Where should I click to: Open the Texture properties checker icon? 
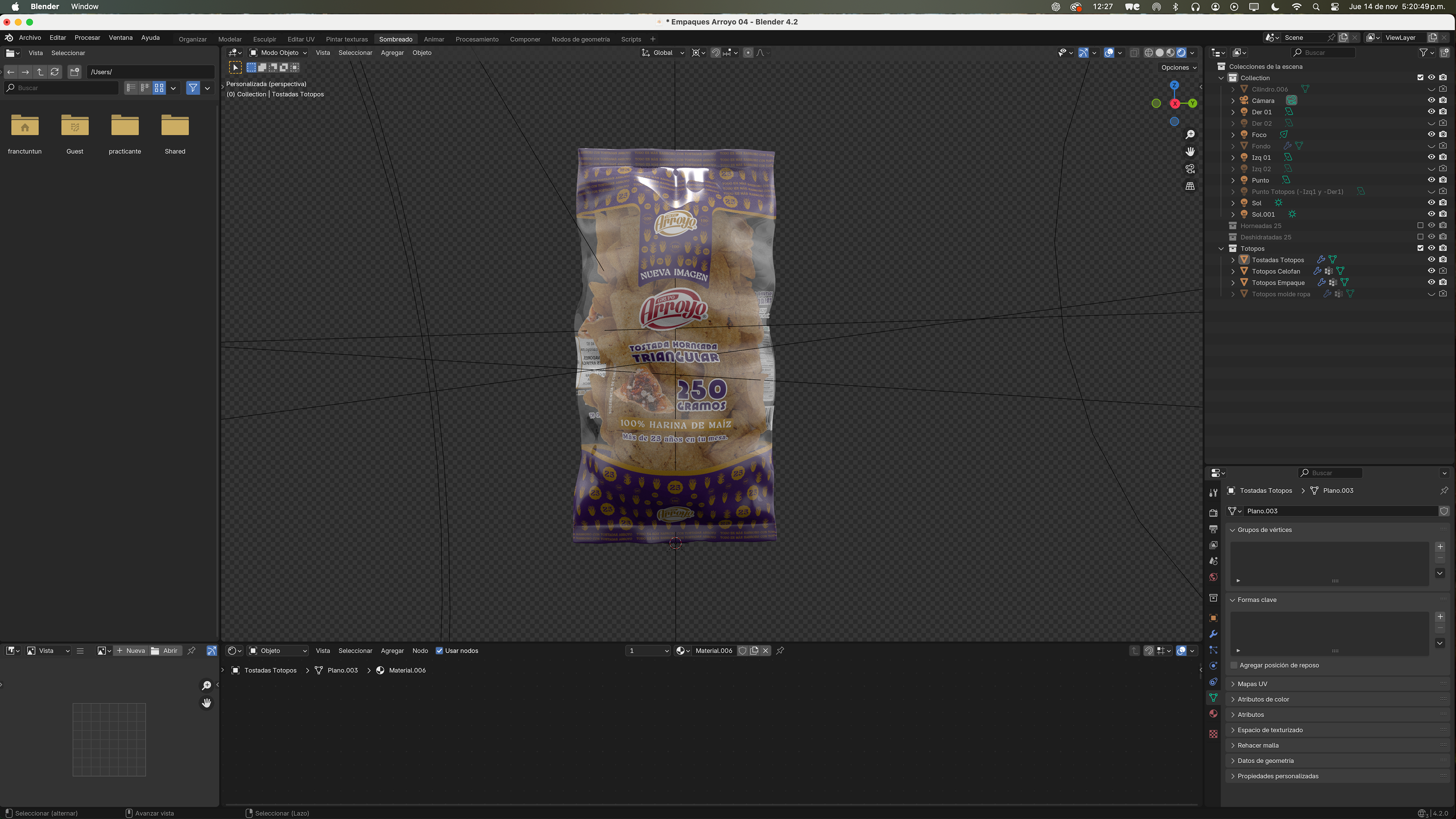pos(1213,734)
